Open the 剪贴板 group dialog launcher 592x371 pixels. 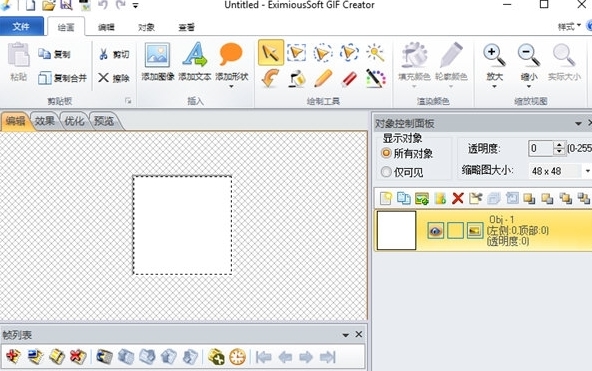tap(128, 101)
